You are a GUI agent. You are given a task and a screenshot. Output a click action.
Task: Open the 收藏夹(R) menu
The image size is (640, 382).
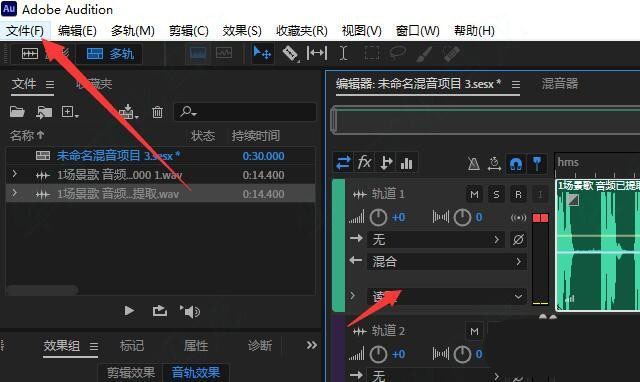302,31
